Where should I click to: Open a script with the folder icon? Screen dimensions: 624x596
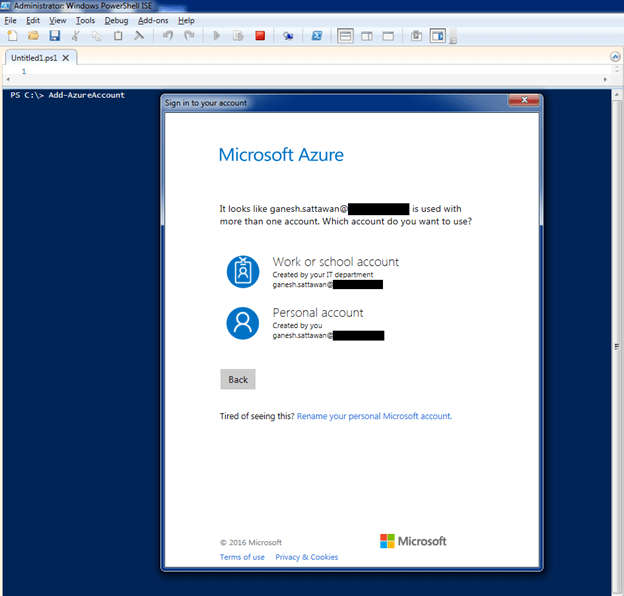(33, 36)
